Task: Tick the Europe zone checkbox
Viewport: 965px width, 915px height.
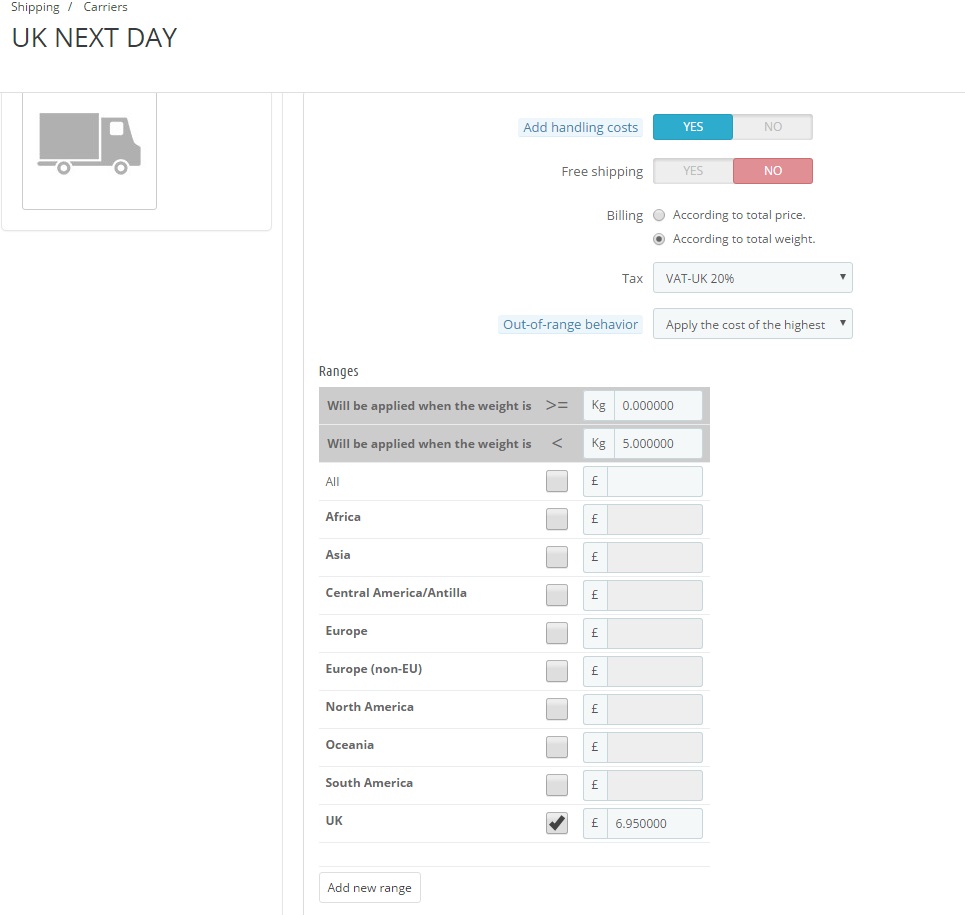Action: [557, 633]
